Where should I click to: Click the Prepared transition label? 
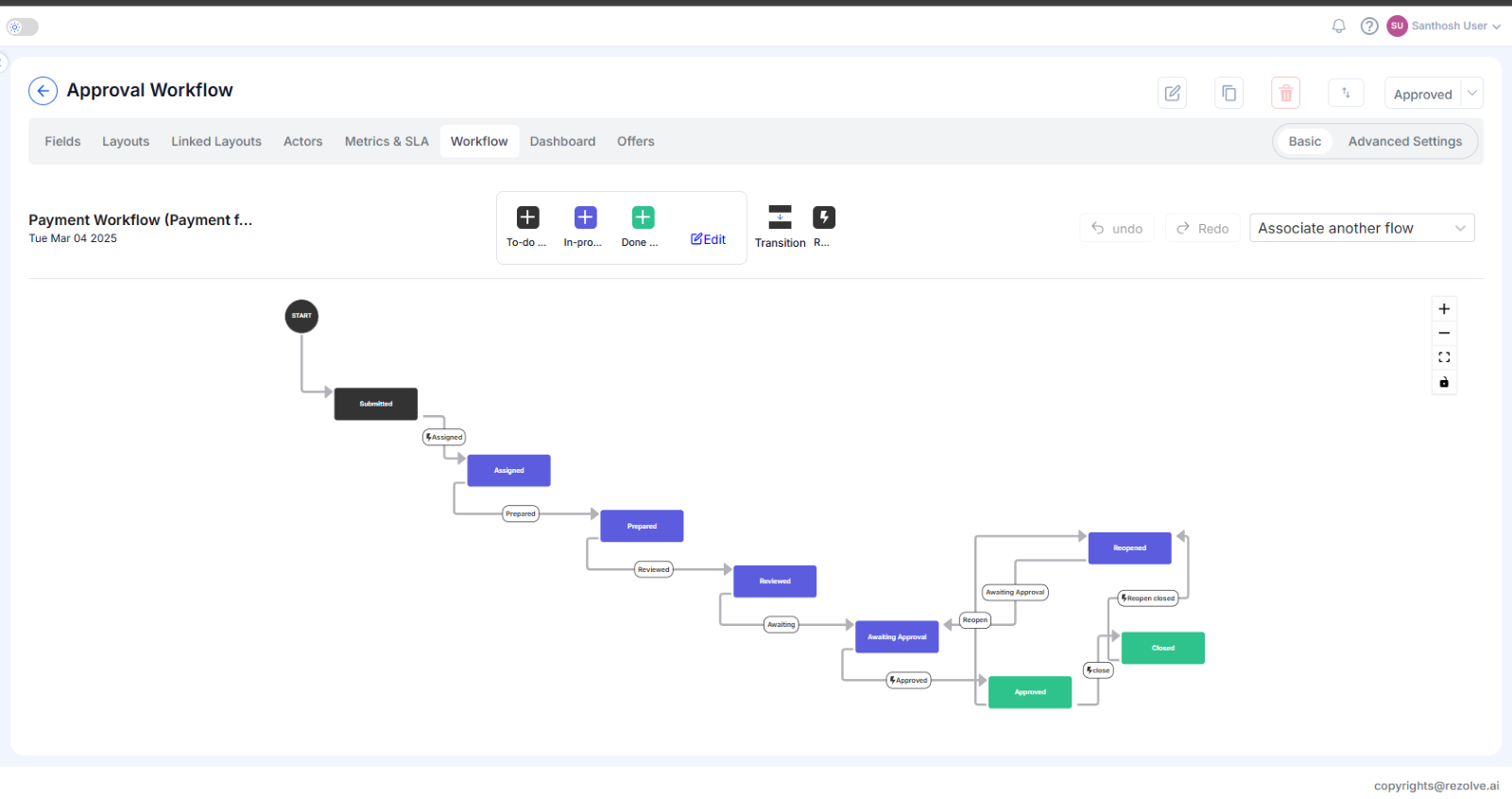pos(521,514)
